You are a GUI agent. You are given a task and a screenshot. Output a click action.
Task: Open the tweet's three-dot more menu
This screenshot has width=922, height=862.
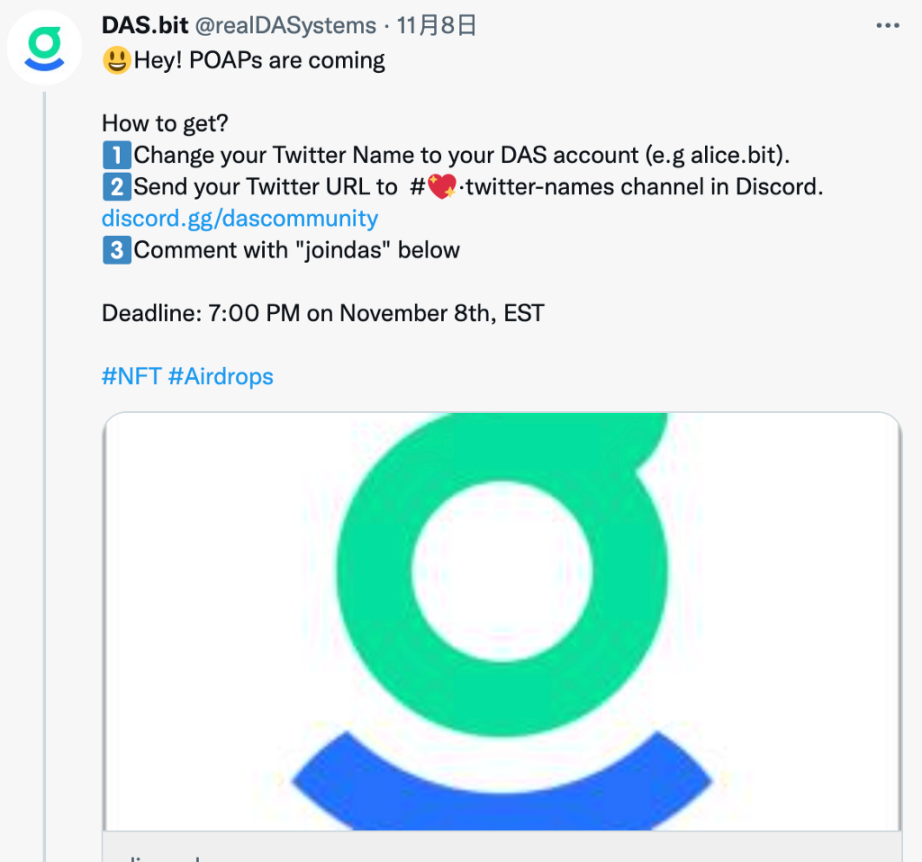click(x=887, y=26)
